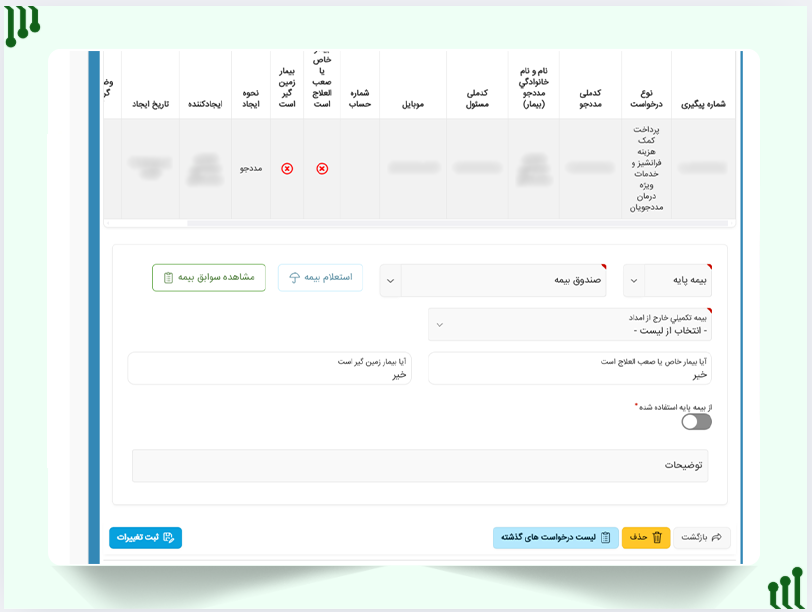Click the chevron arrow of بیمه تکمیلی field

point(440,325)
